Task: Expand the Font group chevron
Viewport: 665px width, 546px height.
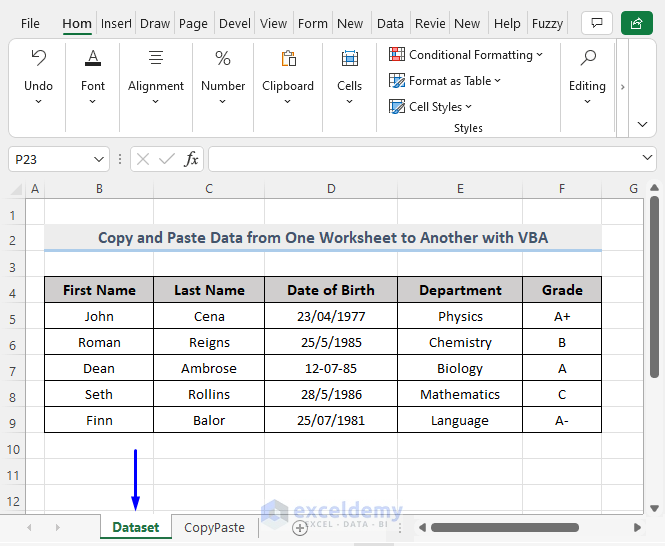Action: click(92, 101)
